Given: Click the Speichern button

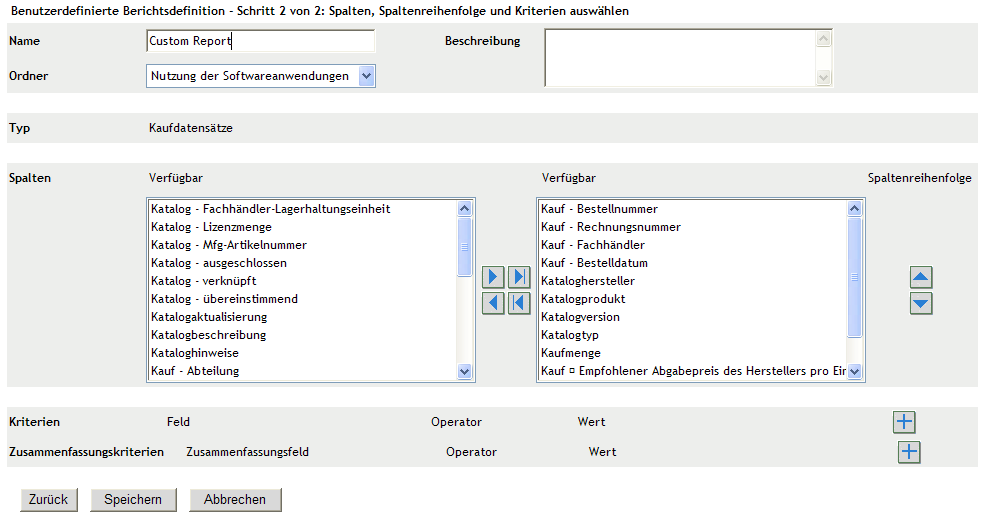Looking at the screenshot, I should [x=133, y=500].
